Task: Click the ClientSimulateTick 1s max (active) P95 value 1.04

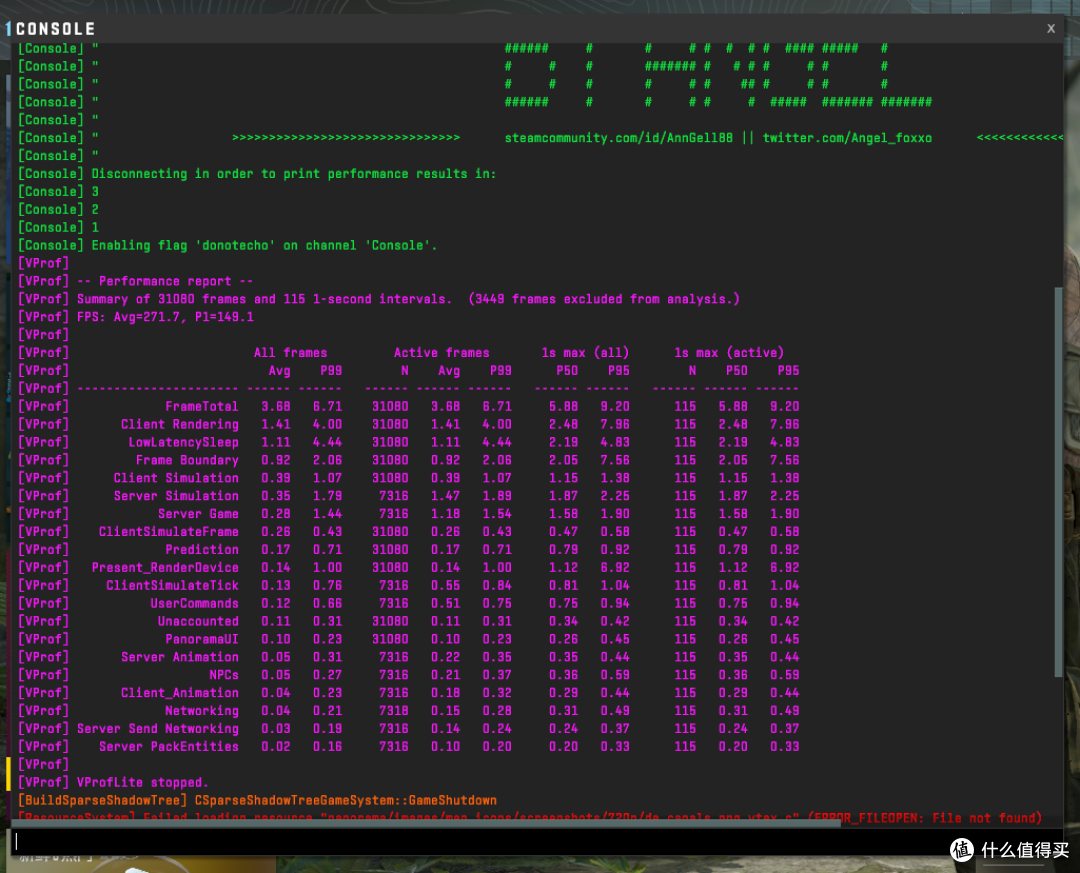Action: click(785, 586)
